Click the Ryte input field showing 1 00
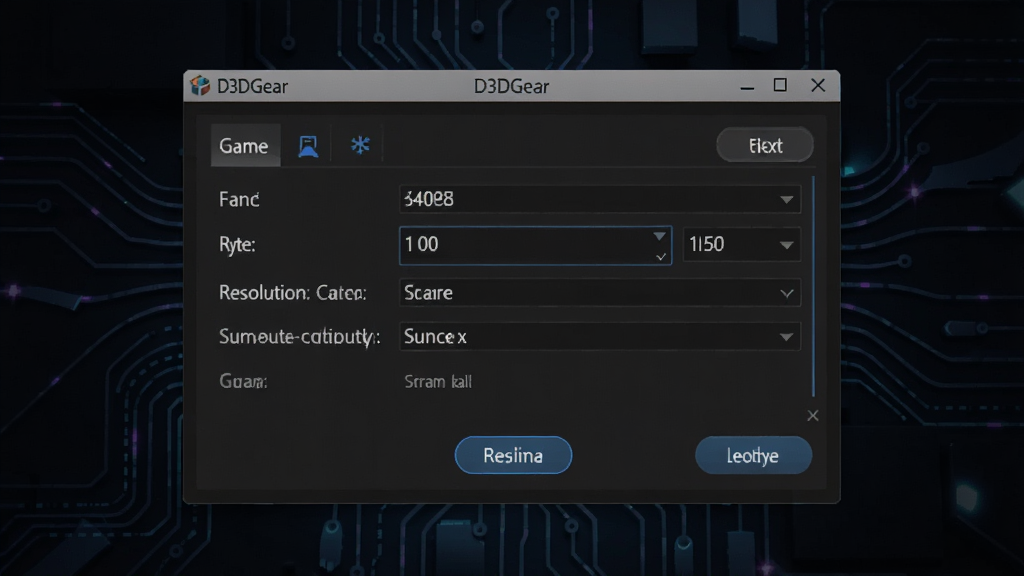The width and height of the screenshot is (1024, 576). [535, 245]
